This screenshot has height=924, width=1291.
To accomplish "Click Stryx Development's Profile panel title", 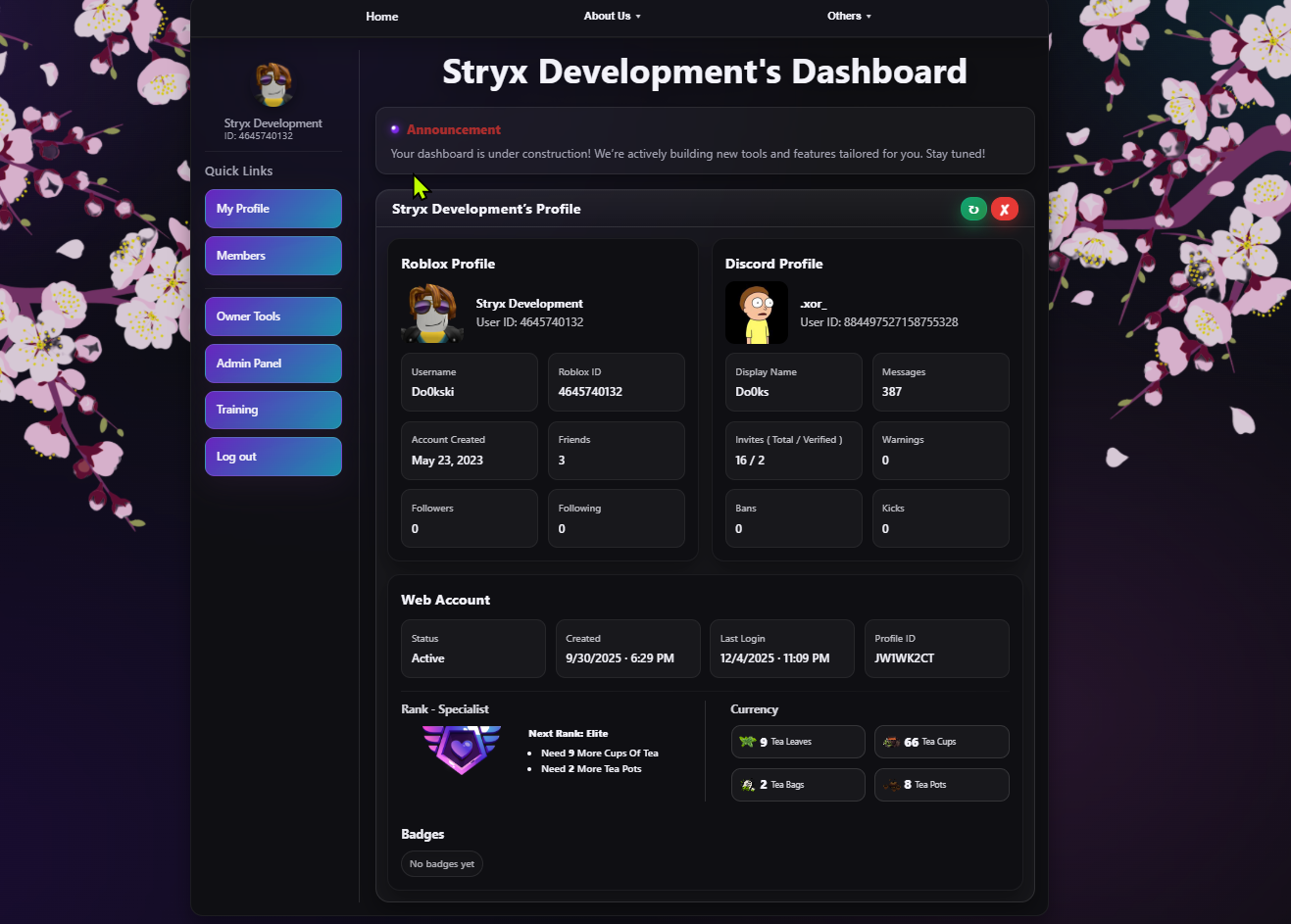I will point(486,209).
